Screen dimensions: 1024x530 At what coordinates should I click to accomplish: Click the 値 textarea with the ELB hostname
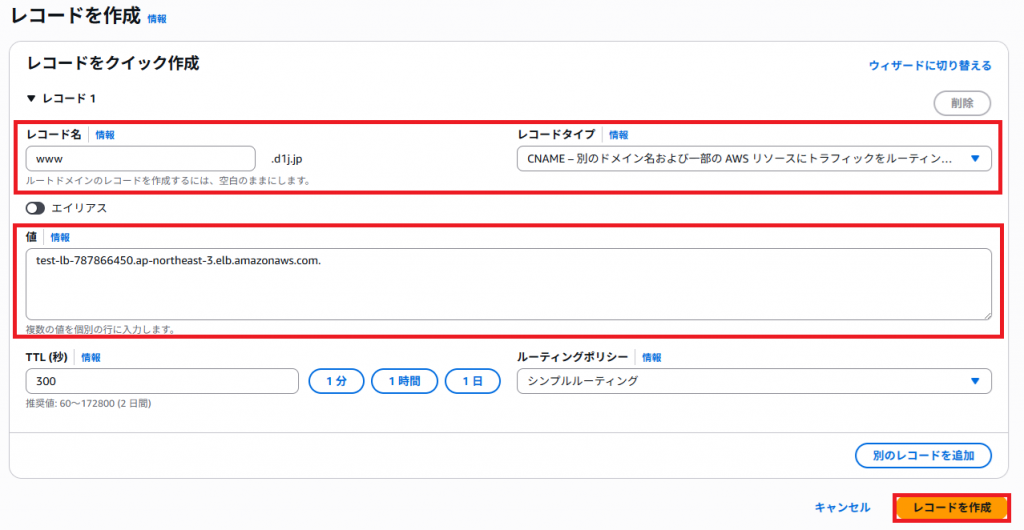508,284
